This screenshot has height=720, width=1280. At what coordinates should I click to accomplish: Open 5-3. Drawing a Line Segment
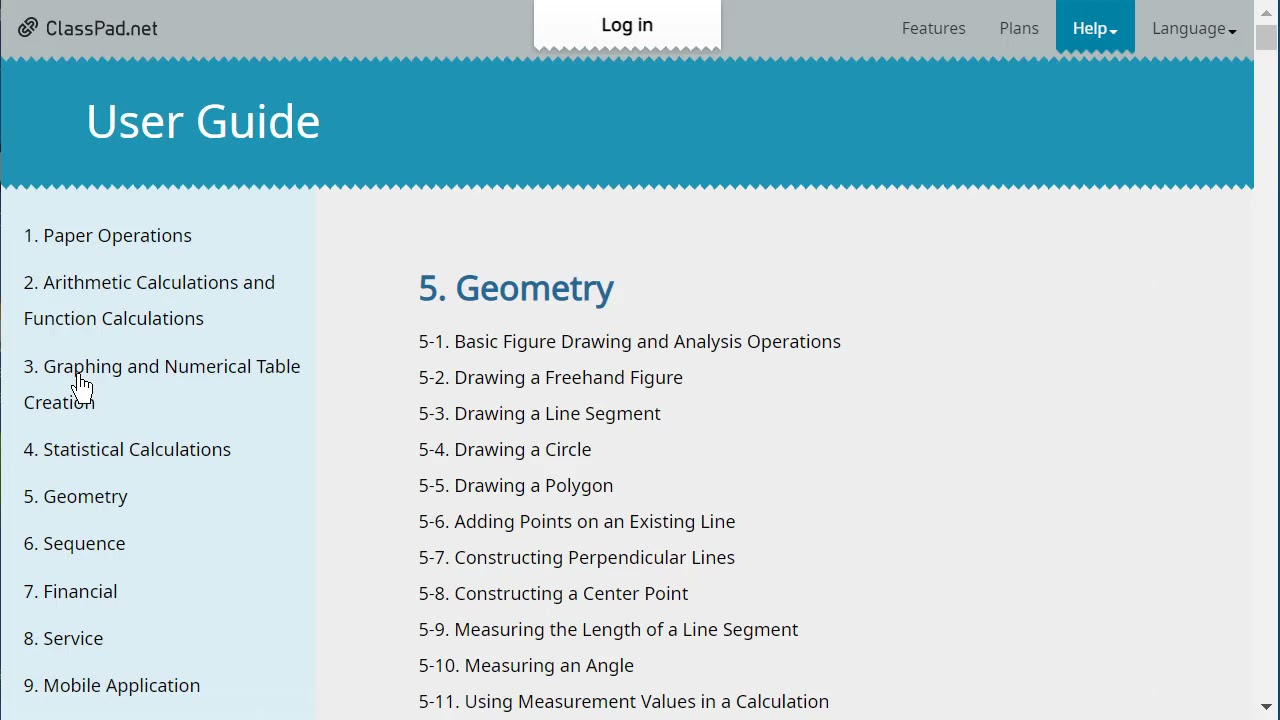click(540, 413)
